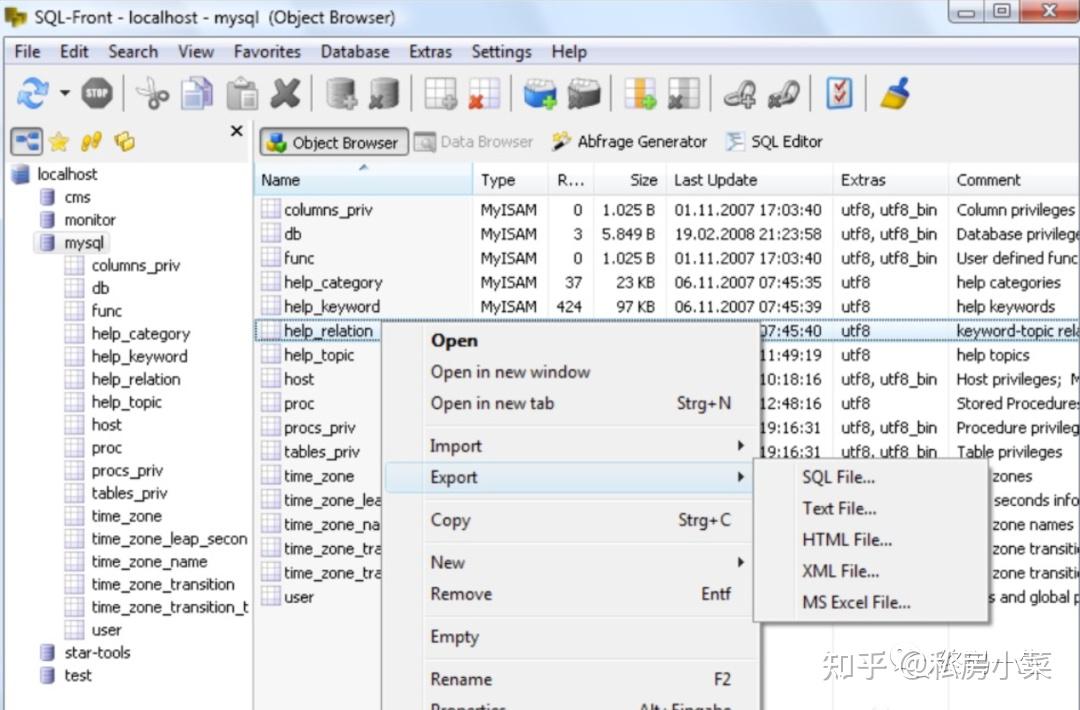The height and width of the screenshot is (710, 1080).
Task: Select the Cut scissors toolbar icon
Action: (153, 92)
